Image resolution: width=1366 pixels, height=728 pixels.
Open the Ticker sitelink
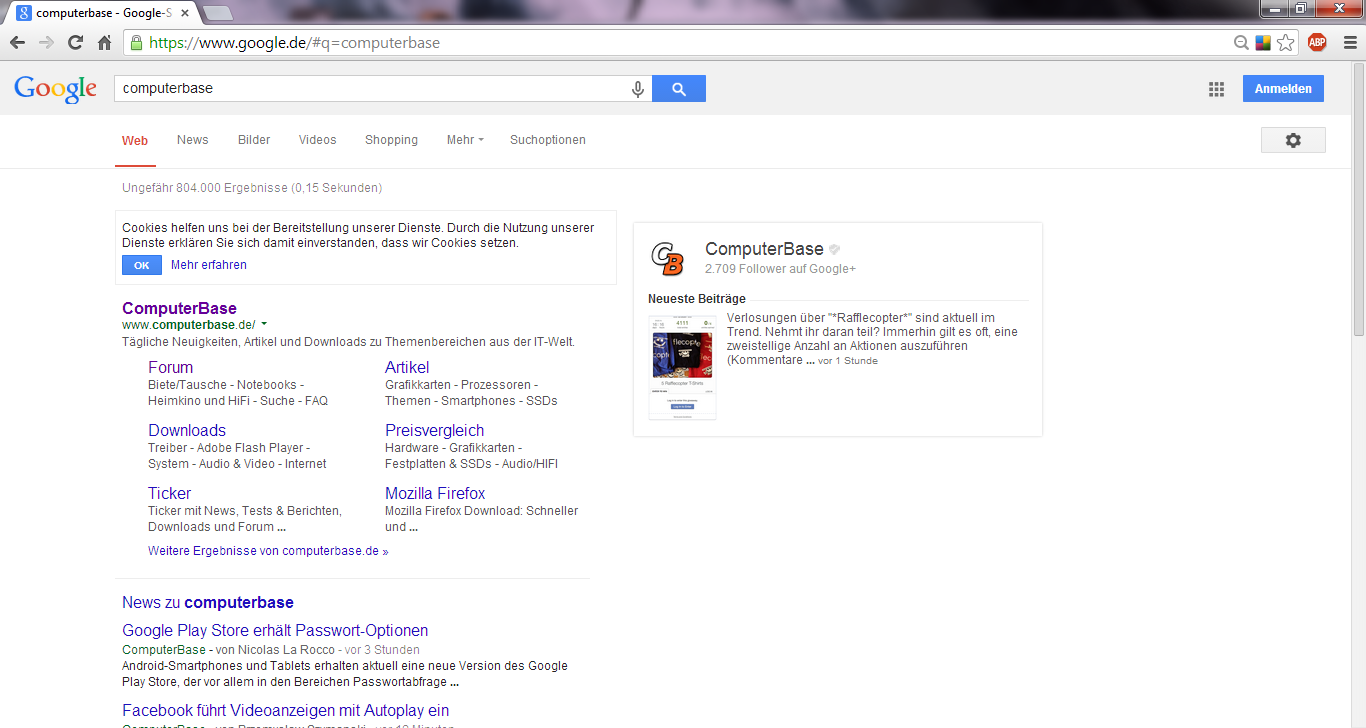(x=169, y=493)
